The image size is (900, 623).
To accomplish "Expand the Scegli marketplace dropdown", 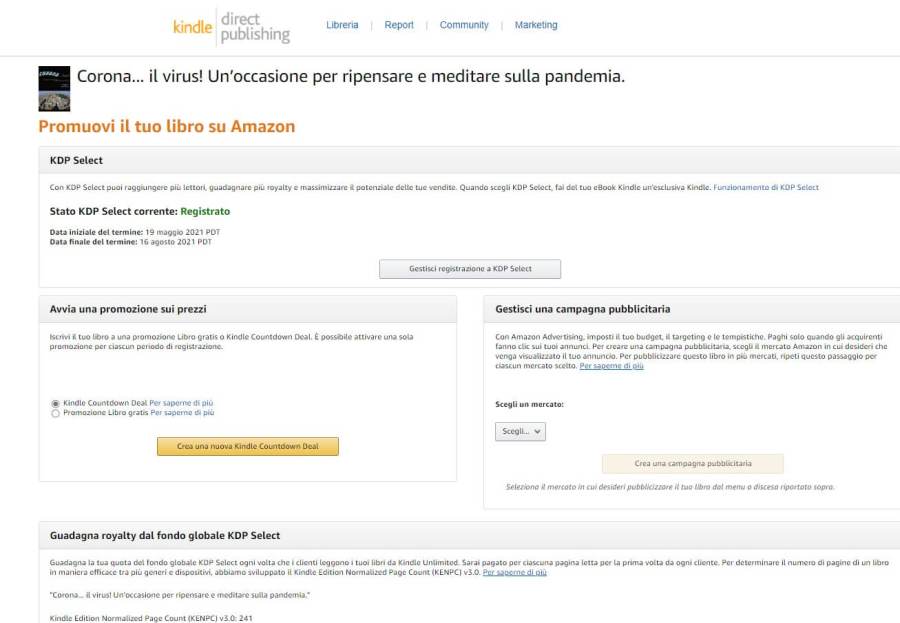I will (520, 432).
